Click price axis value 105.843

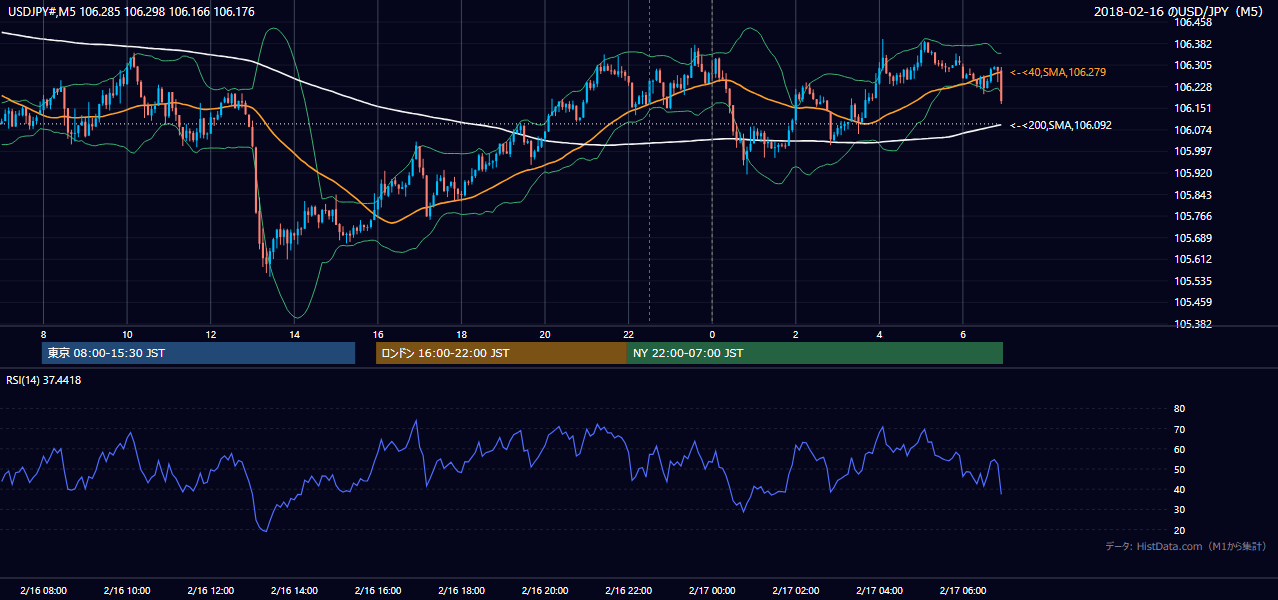point(1194,195)
